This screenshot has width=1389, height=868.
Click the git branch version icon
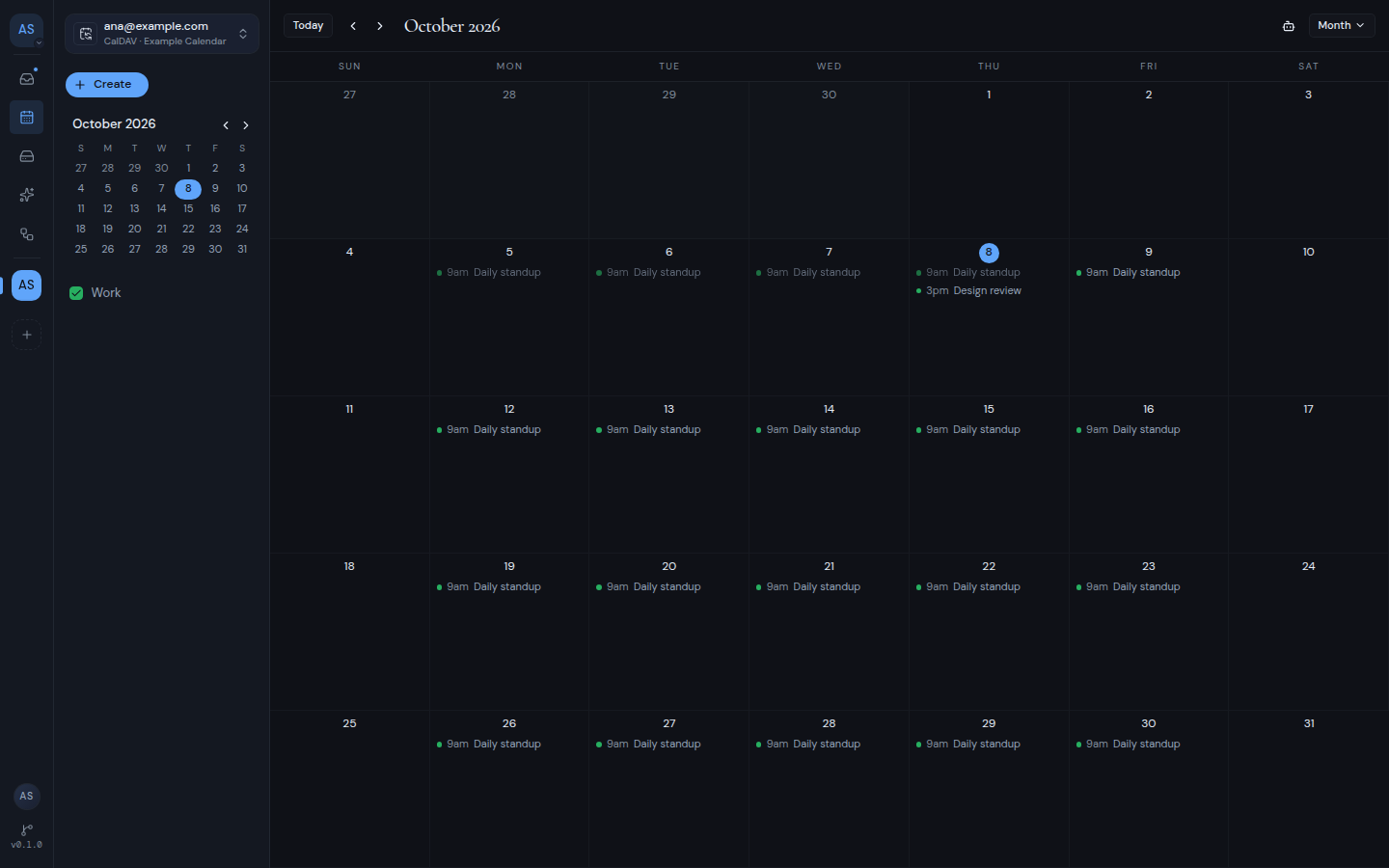pyautogui.click(x=27, y=829)
